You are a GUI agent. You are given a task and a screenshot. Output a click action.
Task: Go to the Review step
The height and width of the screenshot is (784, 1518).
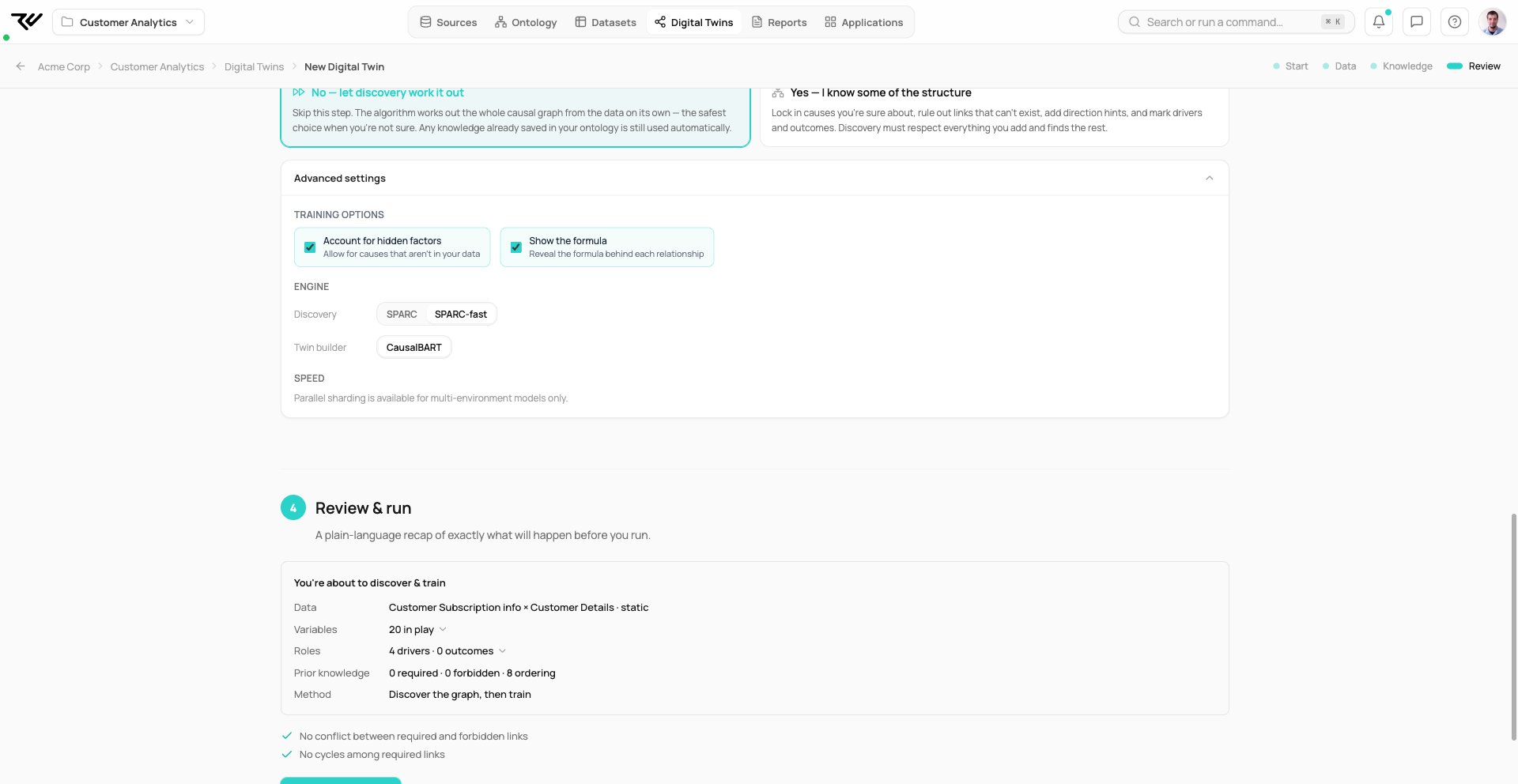coord(1474,66)
